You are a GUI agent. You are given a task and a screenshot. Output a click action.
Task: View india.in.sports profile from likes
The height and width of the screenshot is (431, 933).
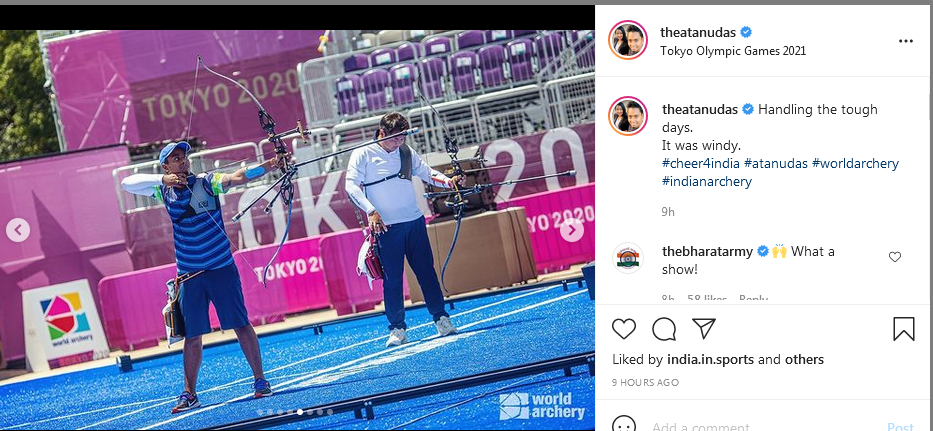click(x=710, y=360)
